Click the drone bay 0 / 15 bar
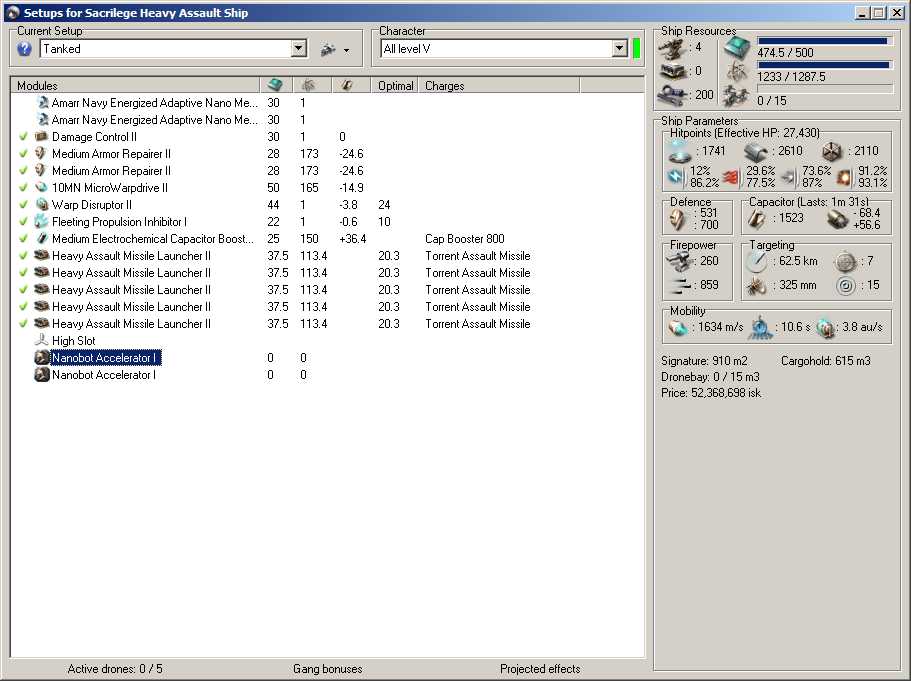 pos(824,89)
